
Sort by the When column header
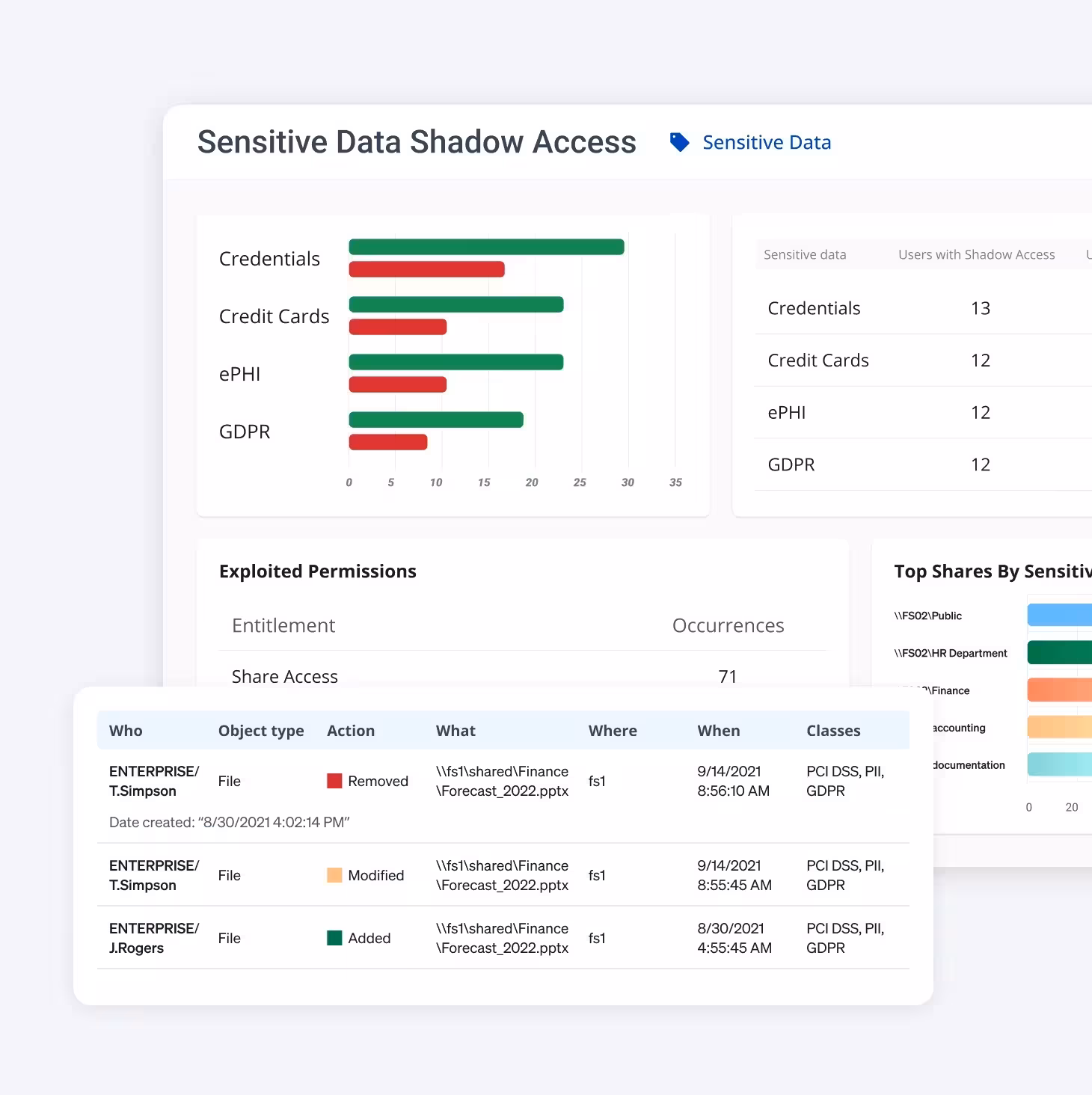click(x=718, y=731)
